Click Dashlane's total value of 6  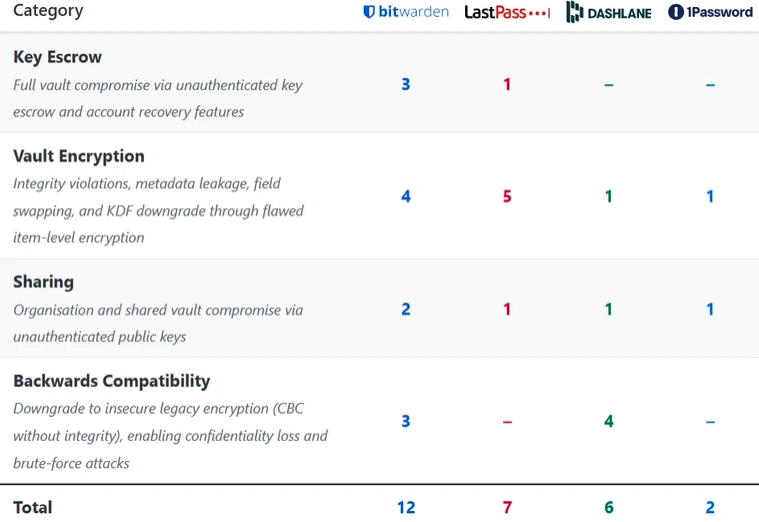click(609, 507)
